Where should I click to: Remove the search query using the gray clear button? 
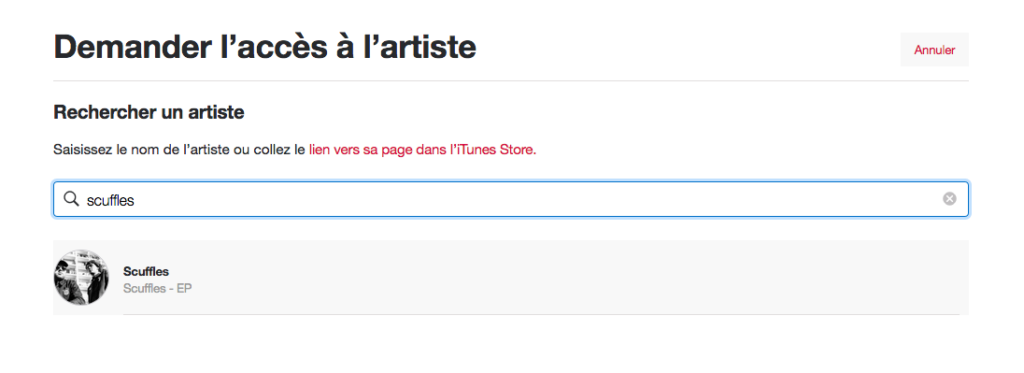(950, 199)
